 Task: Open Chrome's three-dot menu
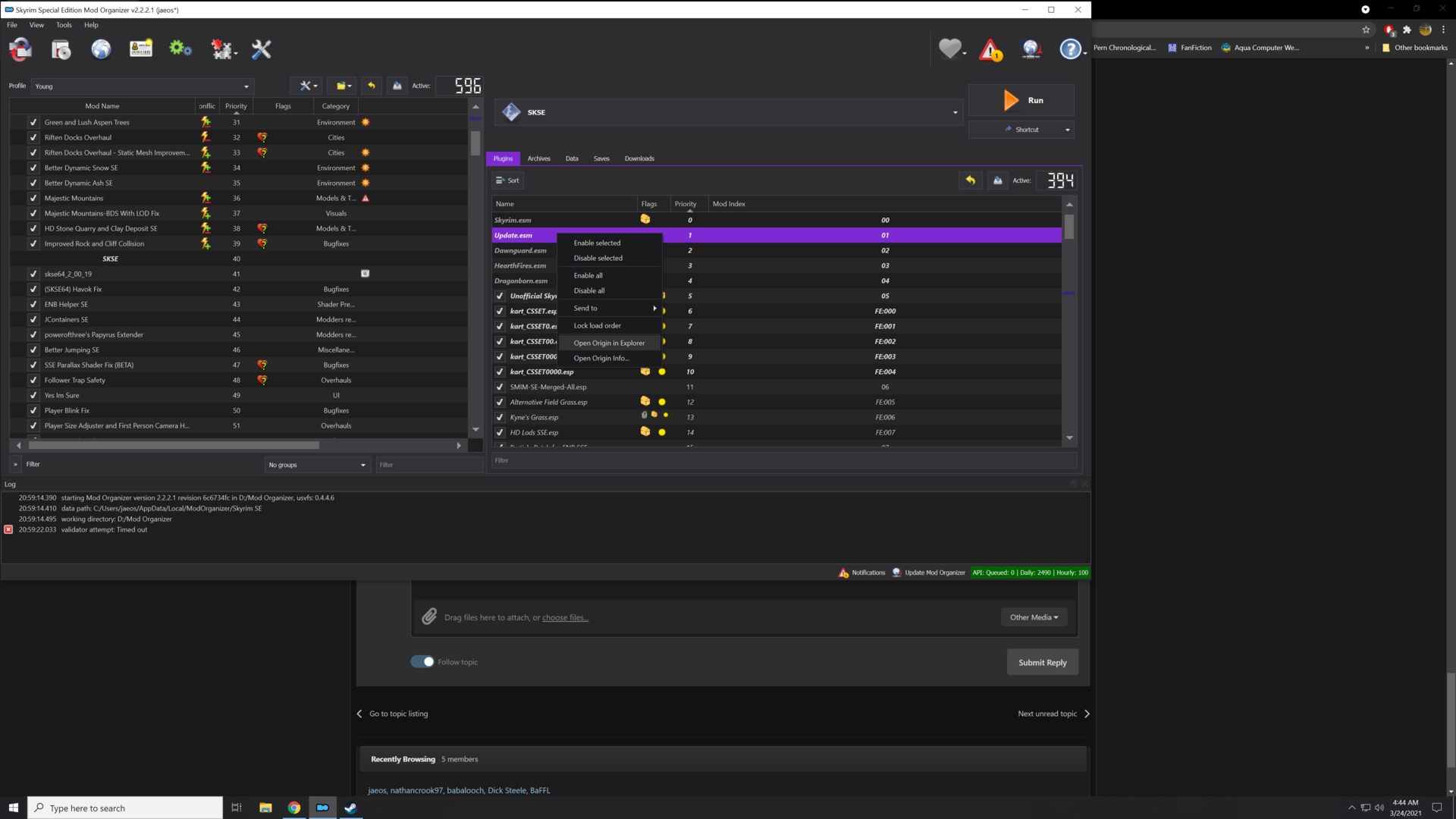(1443, 30)
